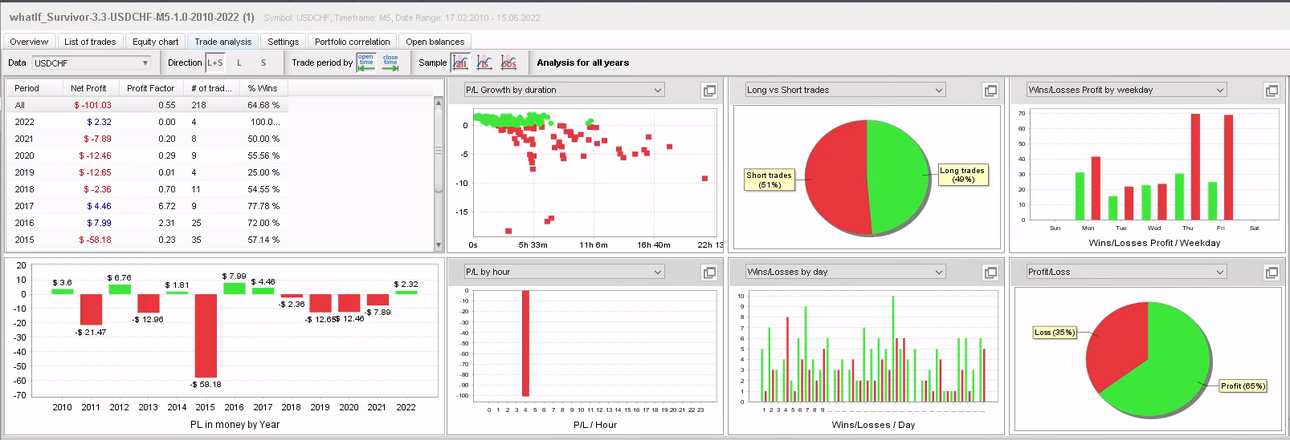Viewport: 1290px width, 440px height.
Task: Click the 2016 green bar labeled $ 7.99
Action: pyautogui.click(x=234, y=288)
